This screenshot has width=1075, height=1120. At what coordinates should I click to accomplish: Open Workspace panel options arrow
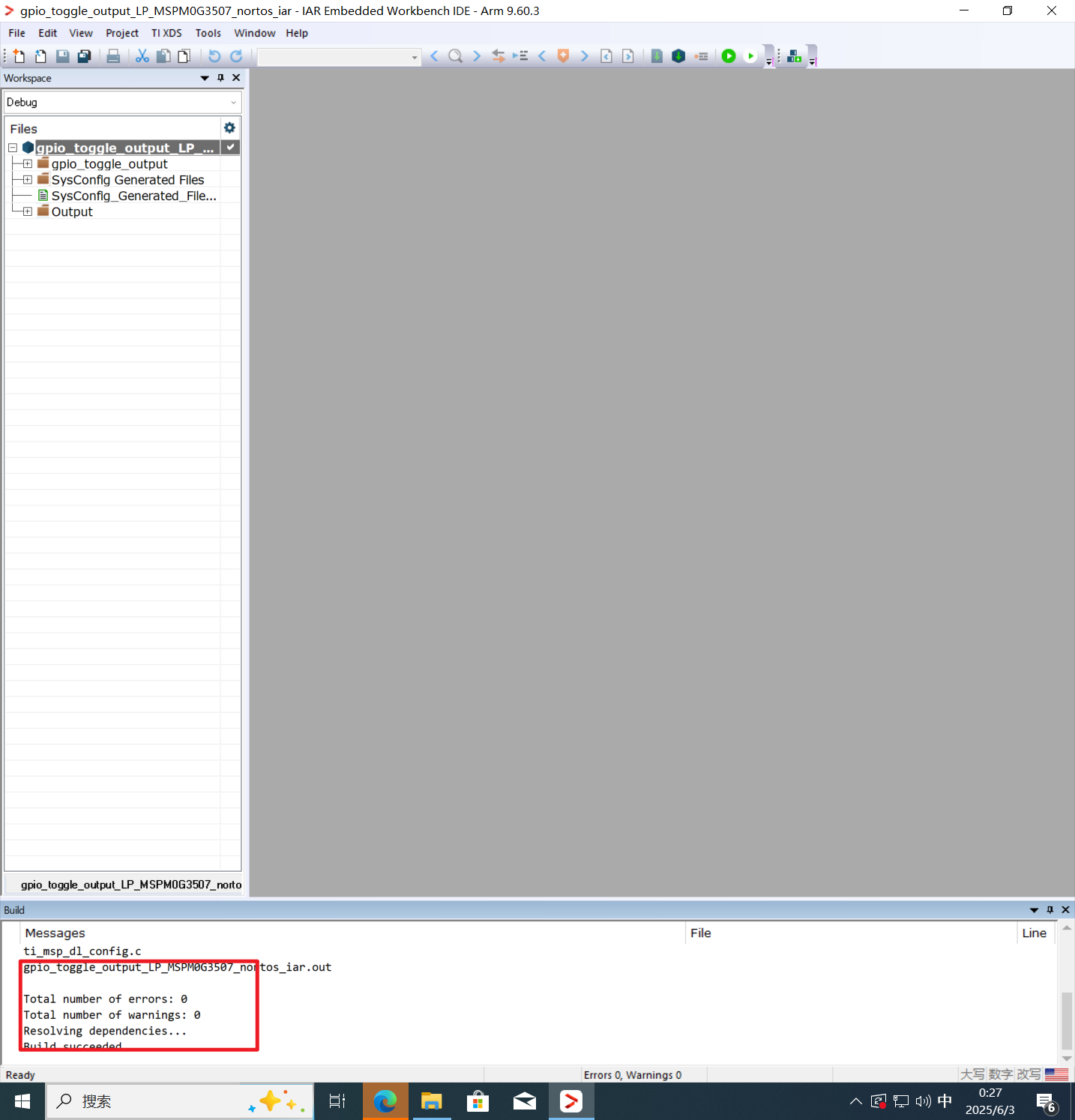[205, 78]
